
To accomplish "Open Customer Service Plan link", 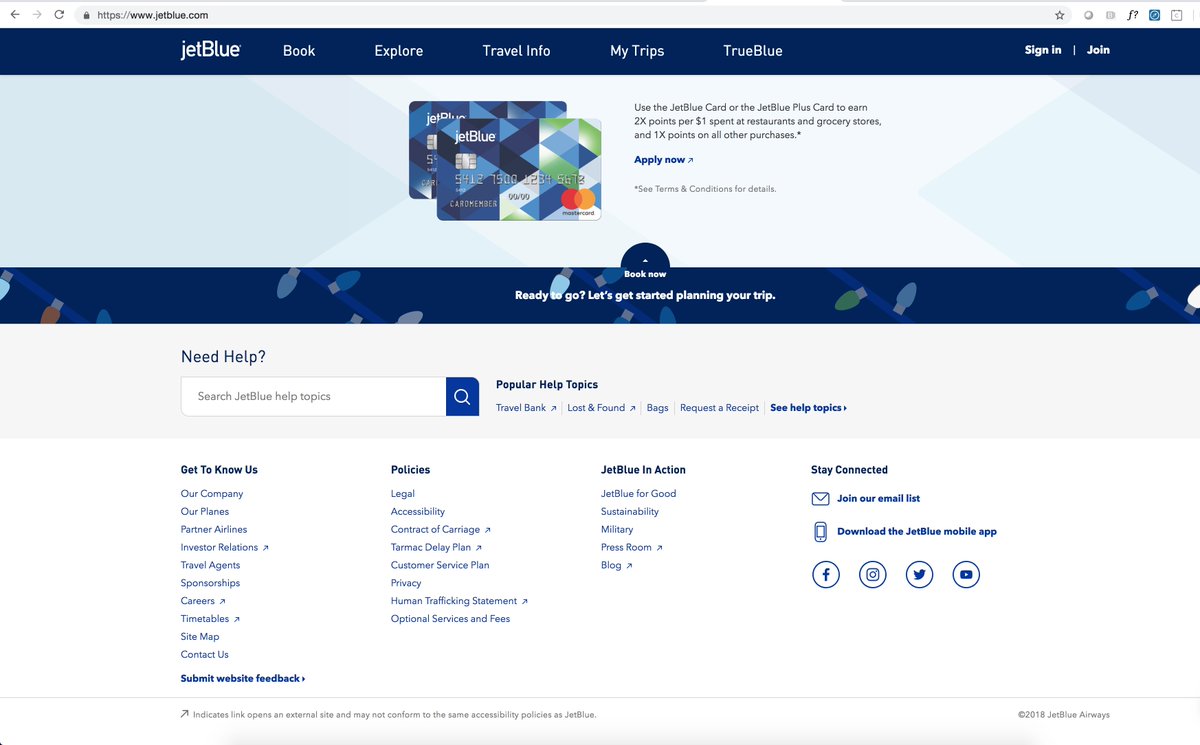I will (x=440, y=566).
